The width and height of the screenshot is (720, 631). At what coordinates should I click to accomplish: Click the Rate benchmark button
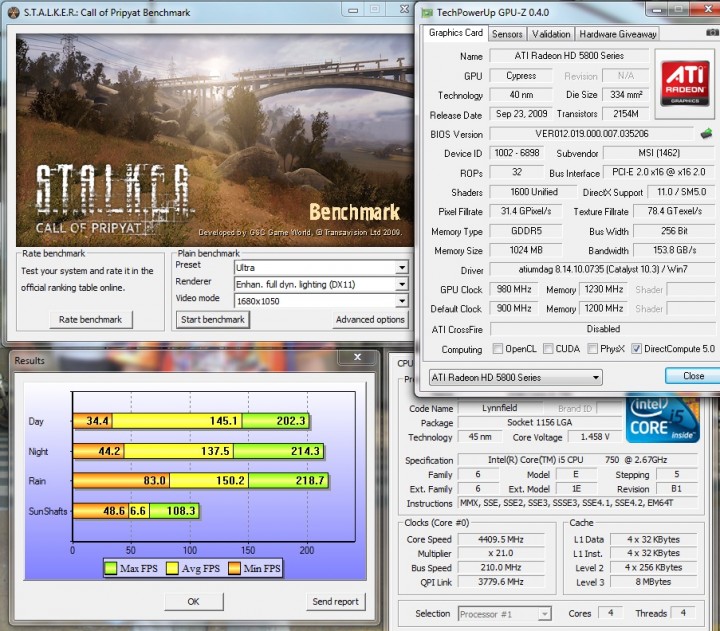click(x=90, y=320)
